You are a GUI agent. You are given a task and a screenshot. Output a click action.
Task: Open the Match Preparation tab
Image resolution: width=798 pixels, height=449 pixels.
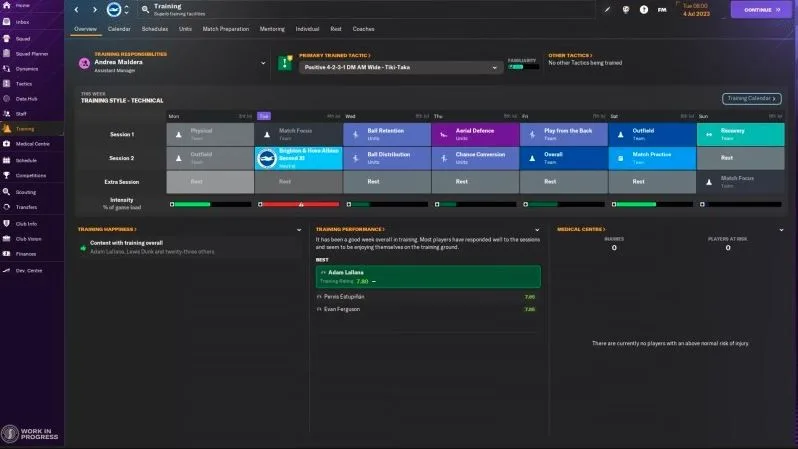click(x=225, y=29)
